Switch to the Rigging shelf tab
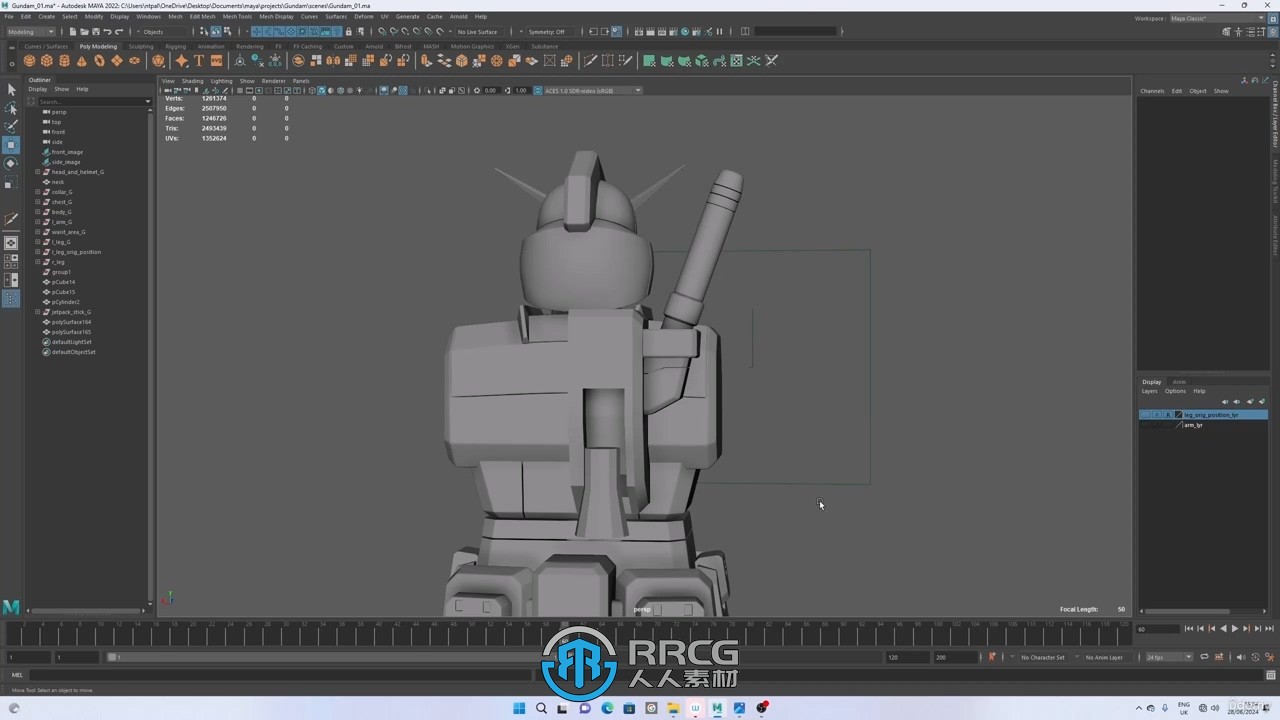Viewport: 1280px width, 720px height. click(175, 46)
